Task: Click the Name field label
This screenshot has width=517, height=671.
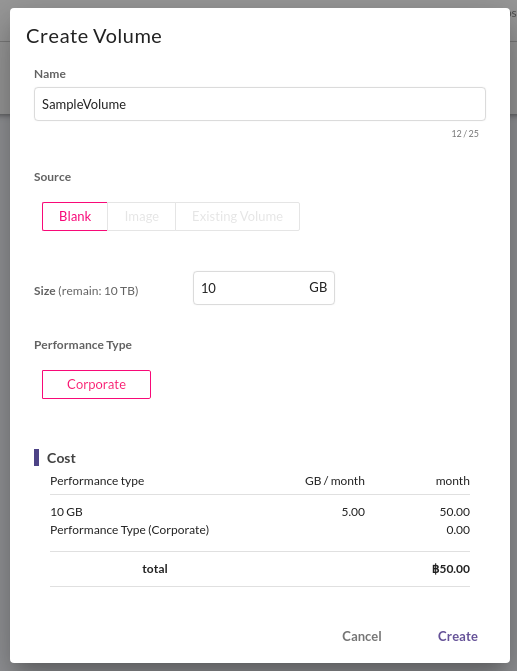Action: pyautogui.click(x=50, y=74)
